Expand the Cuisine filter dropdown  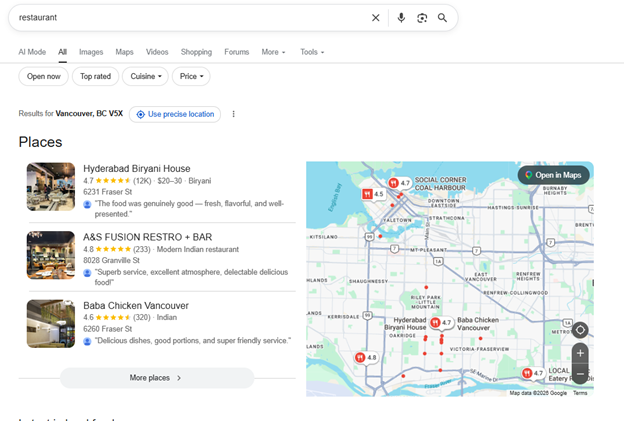[145, 76]
